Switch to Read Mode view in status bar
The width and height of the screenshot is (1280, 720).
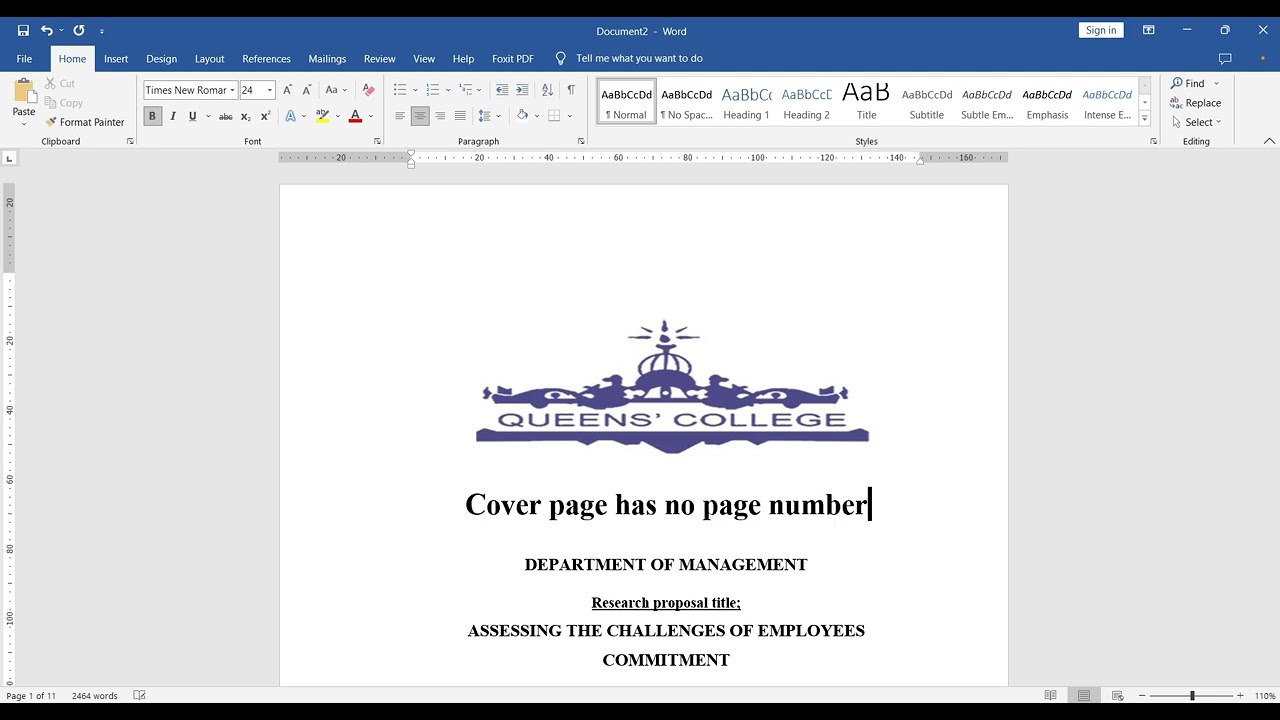[x=1050, y=695]
